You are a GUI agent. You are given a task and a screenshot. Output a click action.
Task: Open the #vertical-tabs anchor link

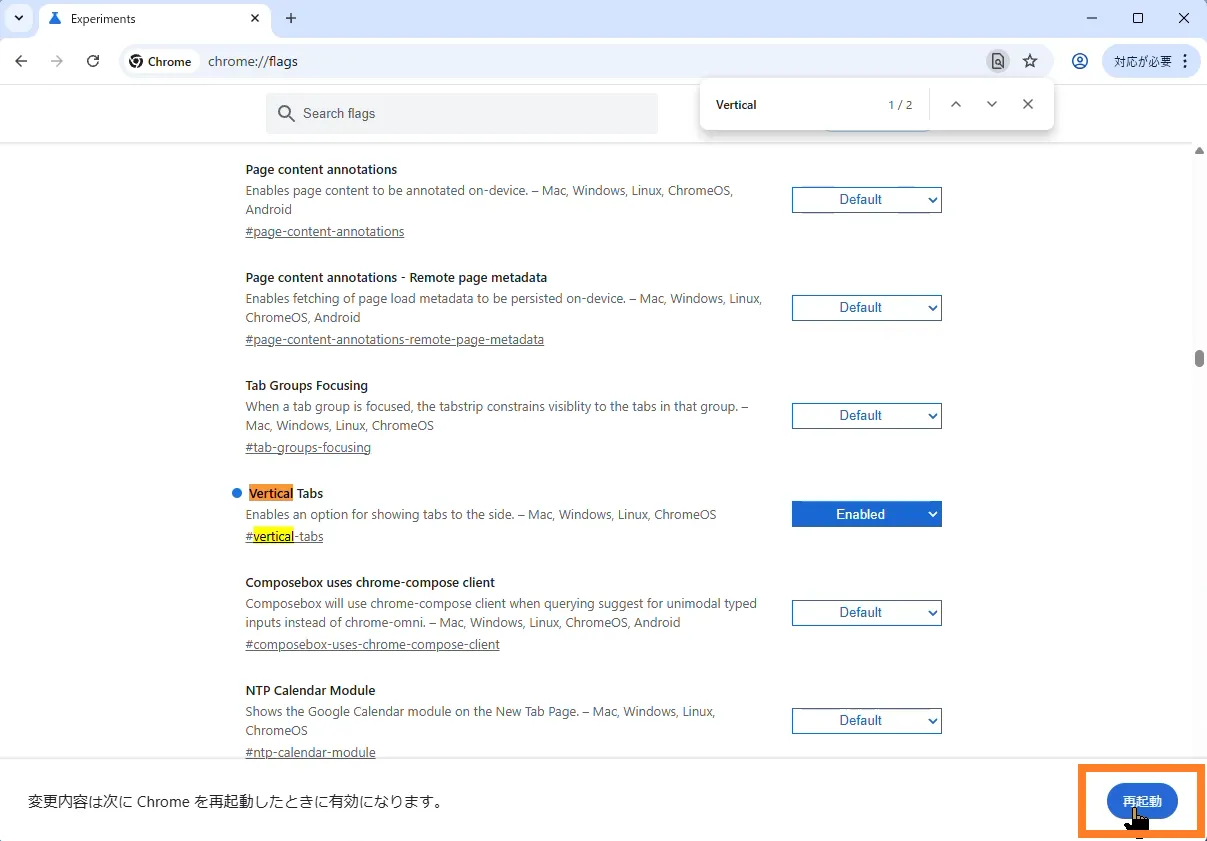[285, 537]
